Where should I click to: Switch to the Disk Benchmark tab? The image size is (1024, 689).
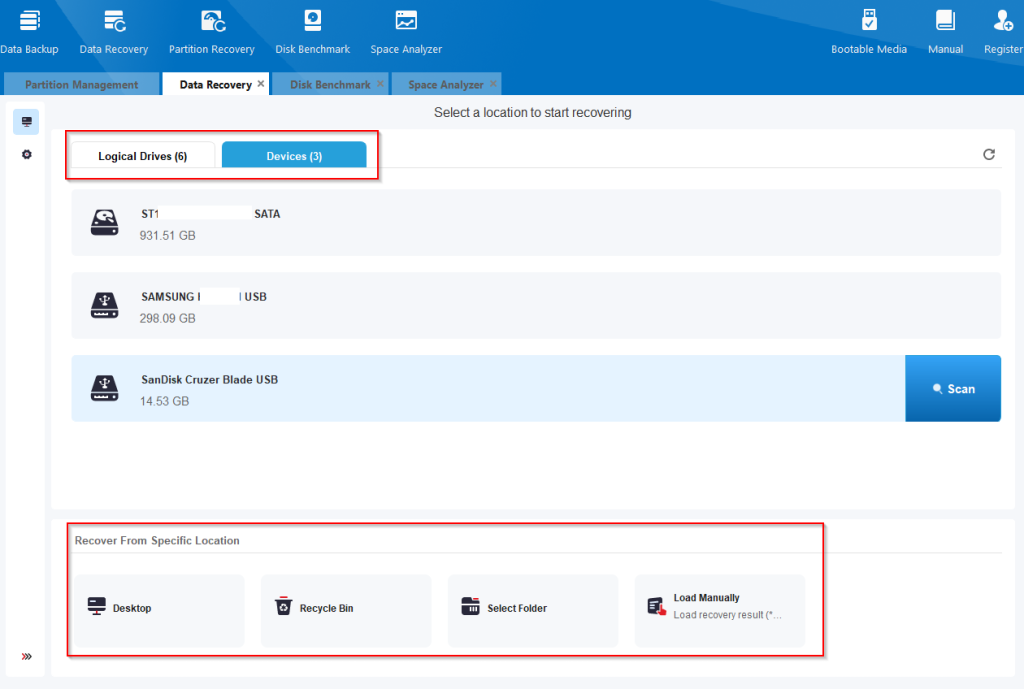(x=330, y=84)
